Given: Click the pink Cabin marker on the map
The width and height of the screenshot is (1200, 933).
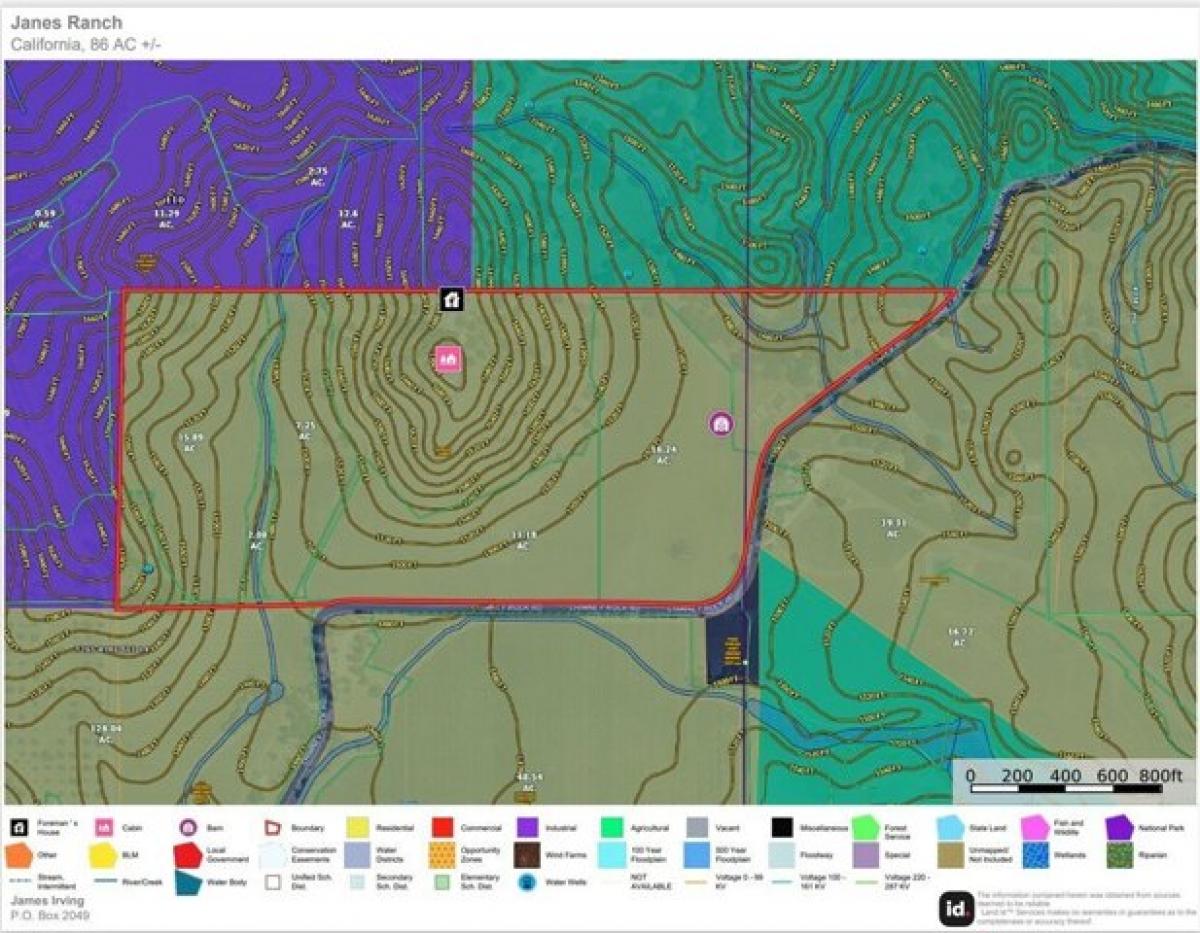Looking at the screenshot, I should pyautogui.click(x=448, y=358).
